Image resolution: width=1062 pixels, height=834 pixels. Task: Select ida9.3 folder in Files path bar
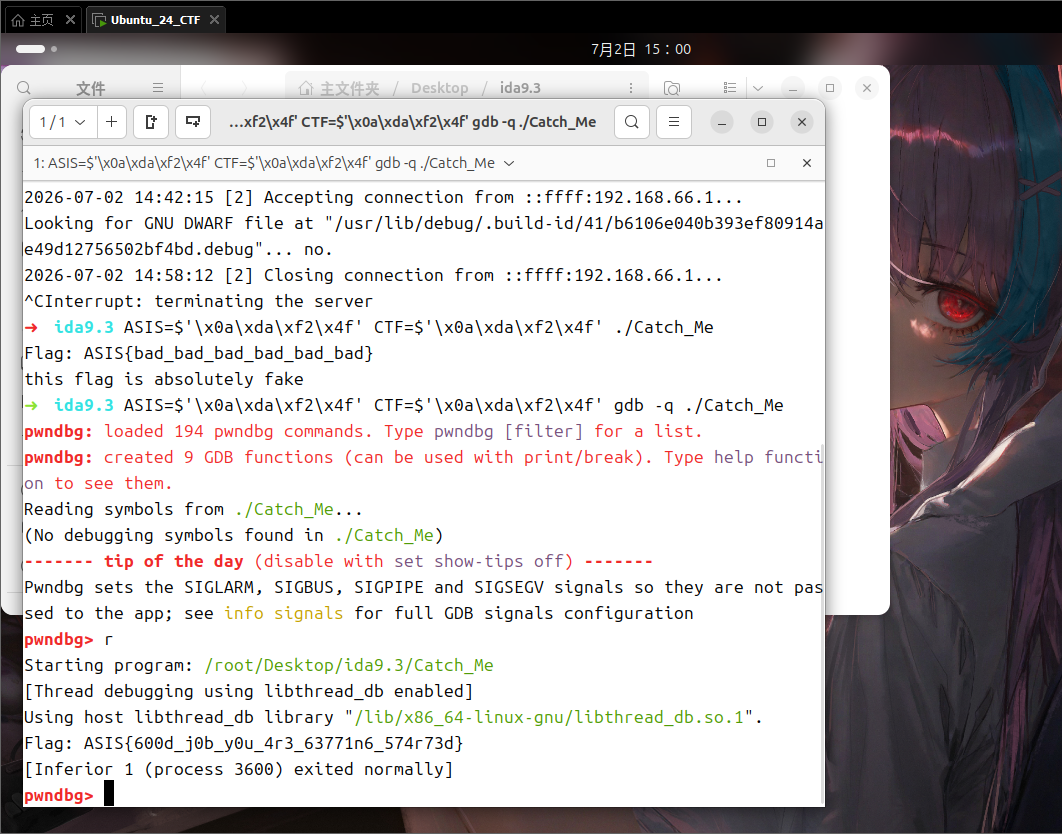[x=520, y=88]
